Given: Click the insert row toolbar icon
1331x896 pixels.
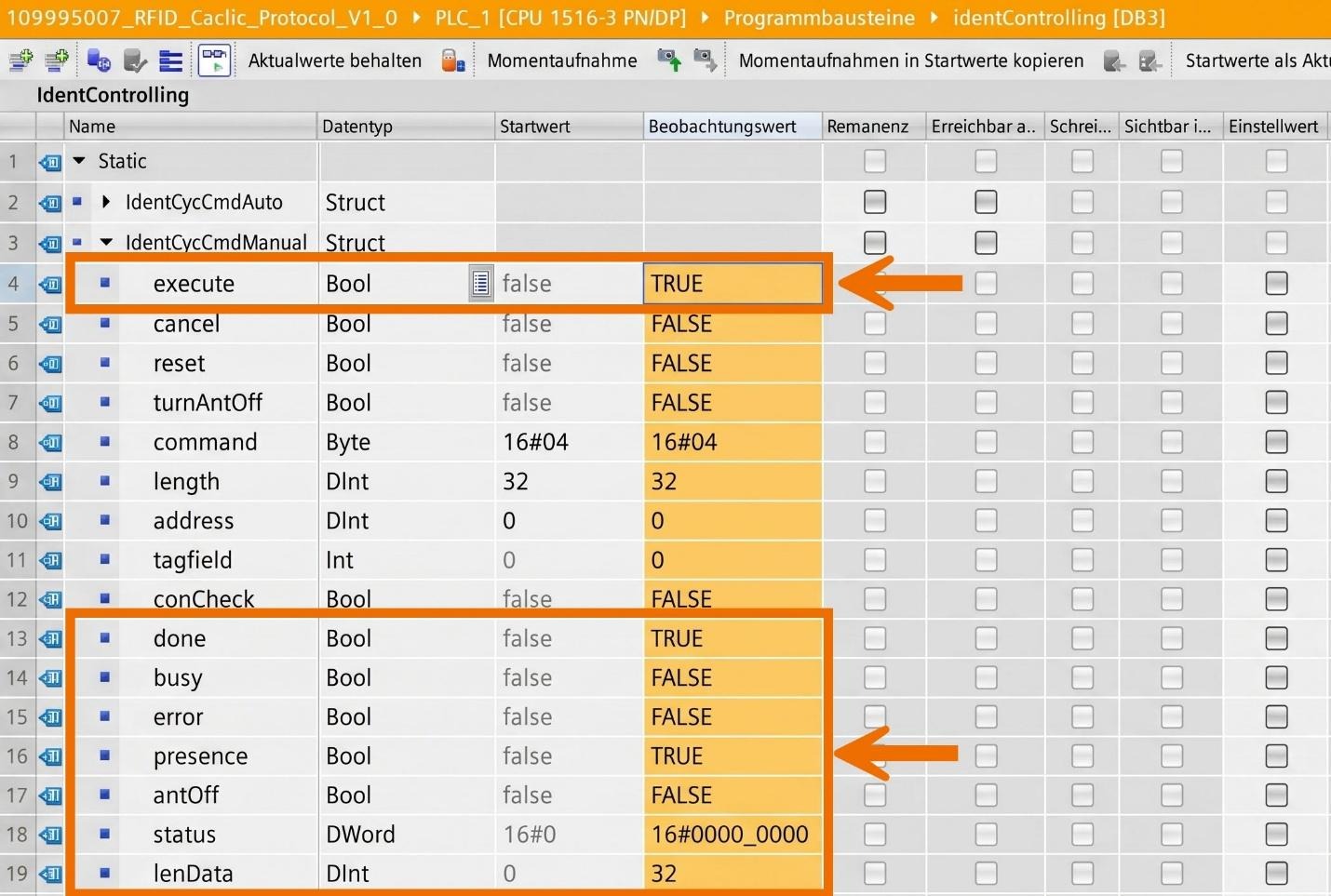Looking at the screenshot, I should (20, 61).
